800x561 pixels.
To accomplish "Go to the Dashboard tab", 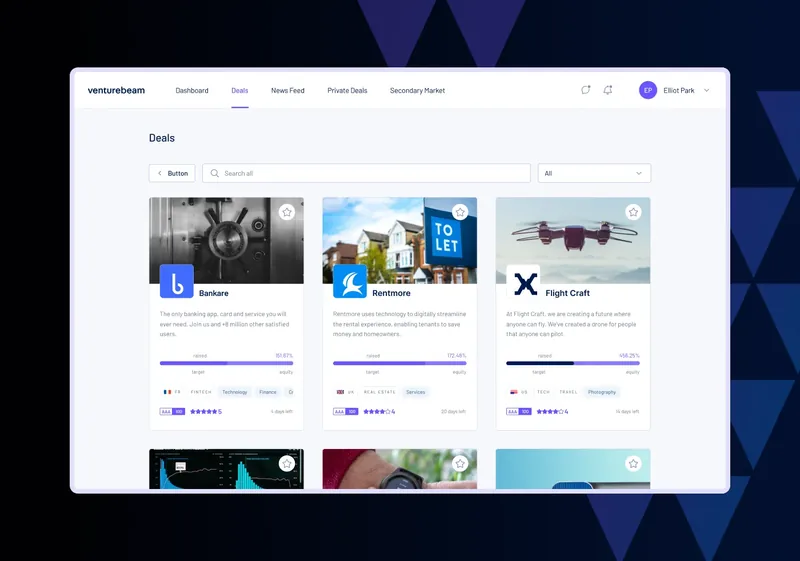I will [x=192, y=91].
